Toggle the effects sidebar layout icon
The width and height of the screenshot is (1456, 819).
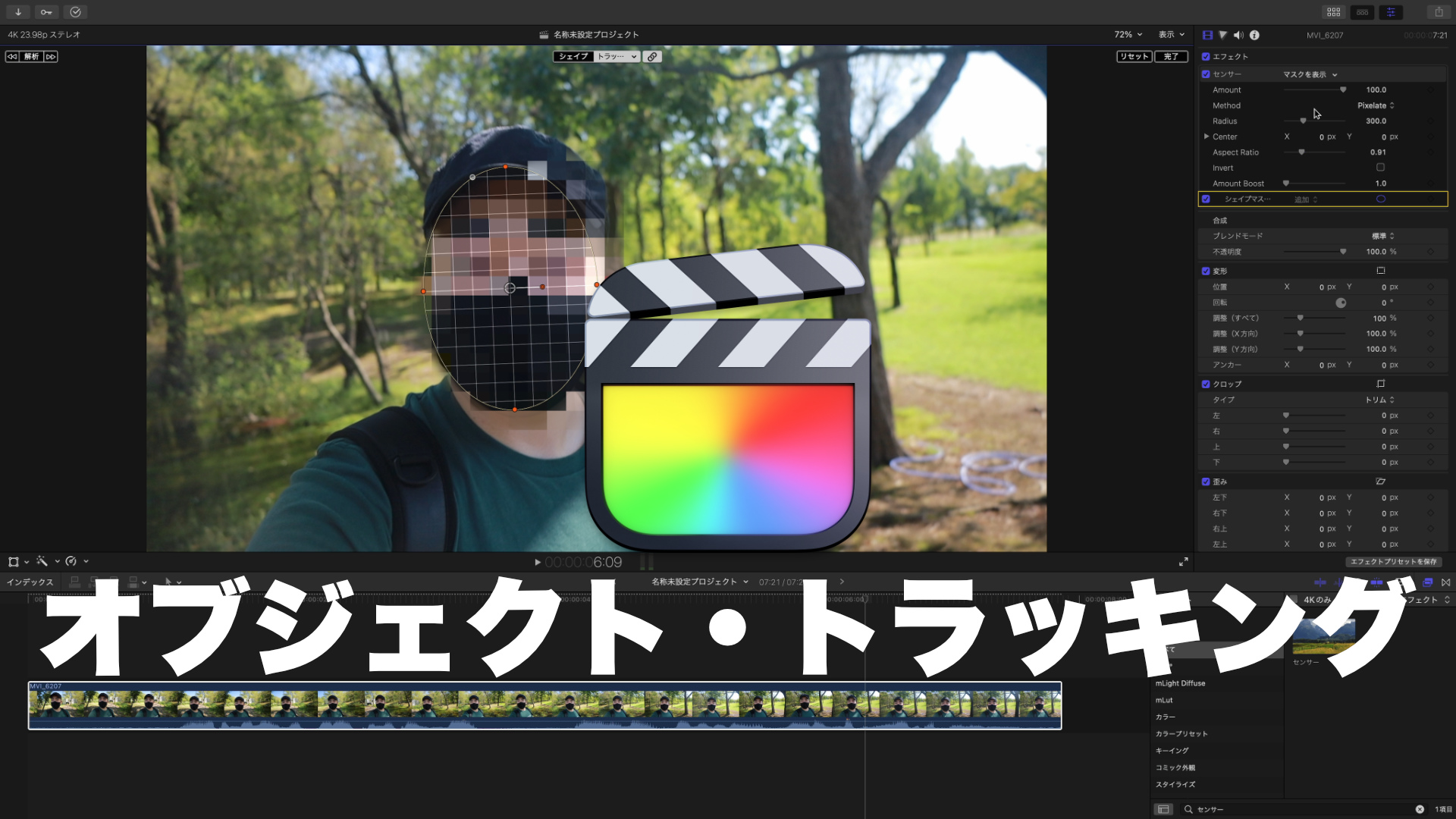pyautogui.click(x=1163, y=810)
